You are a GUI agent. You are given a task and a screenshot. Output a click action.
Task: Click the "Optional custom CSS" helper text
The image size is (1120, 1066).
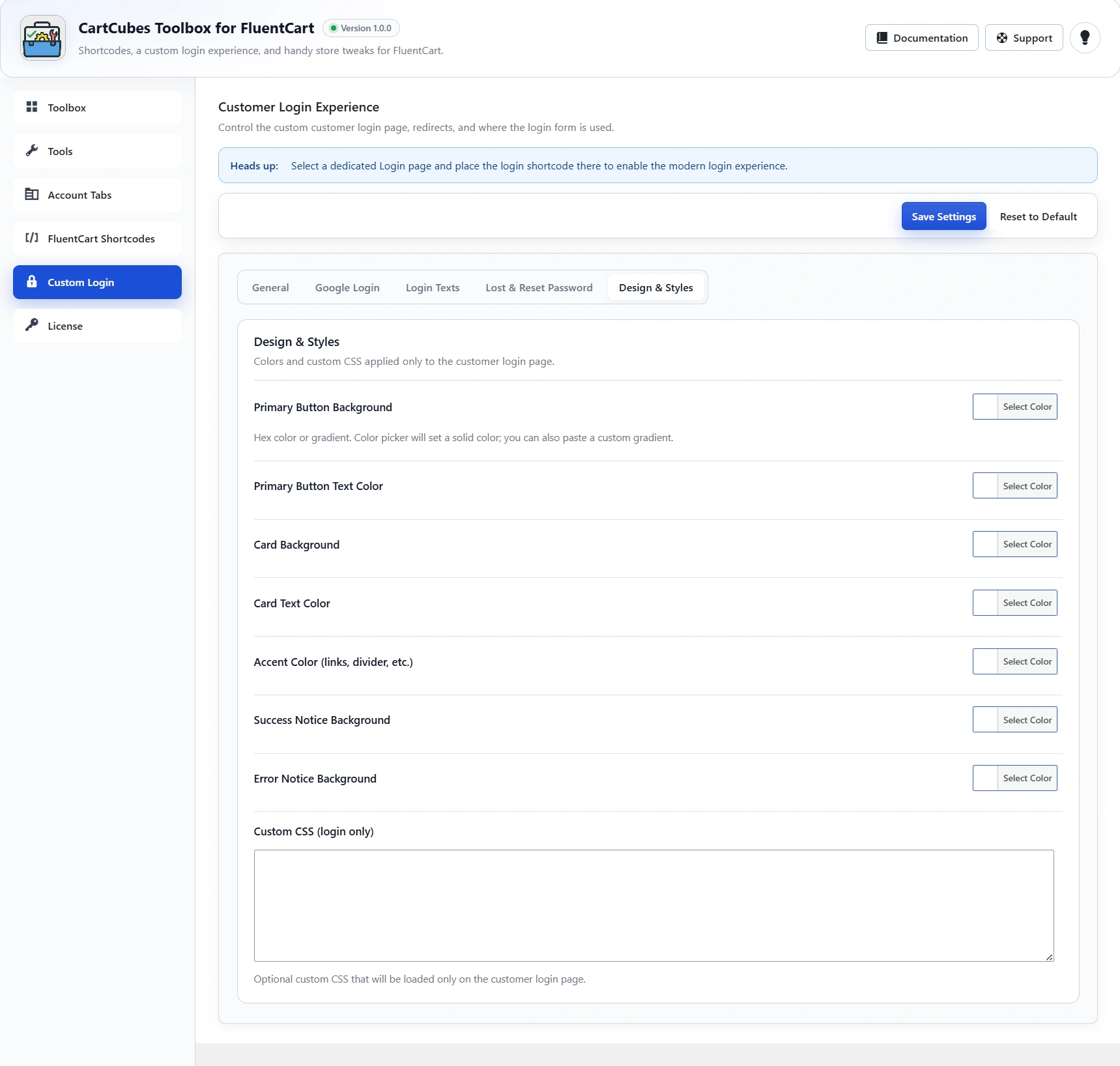tap(420, 979)
